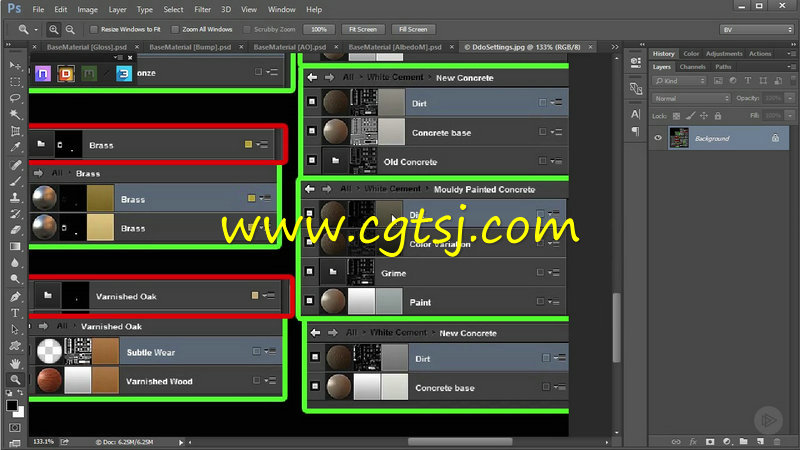
Task: Toggle lock image pixels brush icon
Action: tap(690, 116)
